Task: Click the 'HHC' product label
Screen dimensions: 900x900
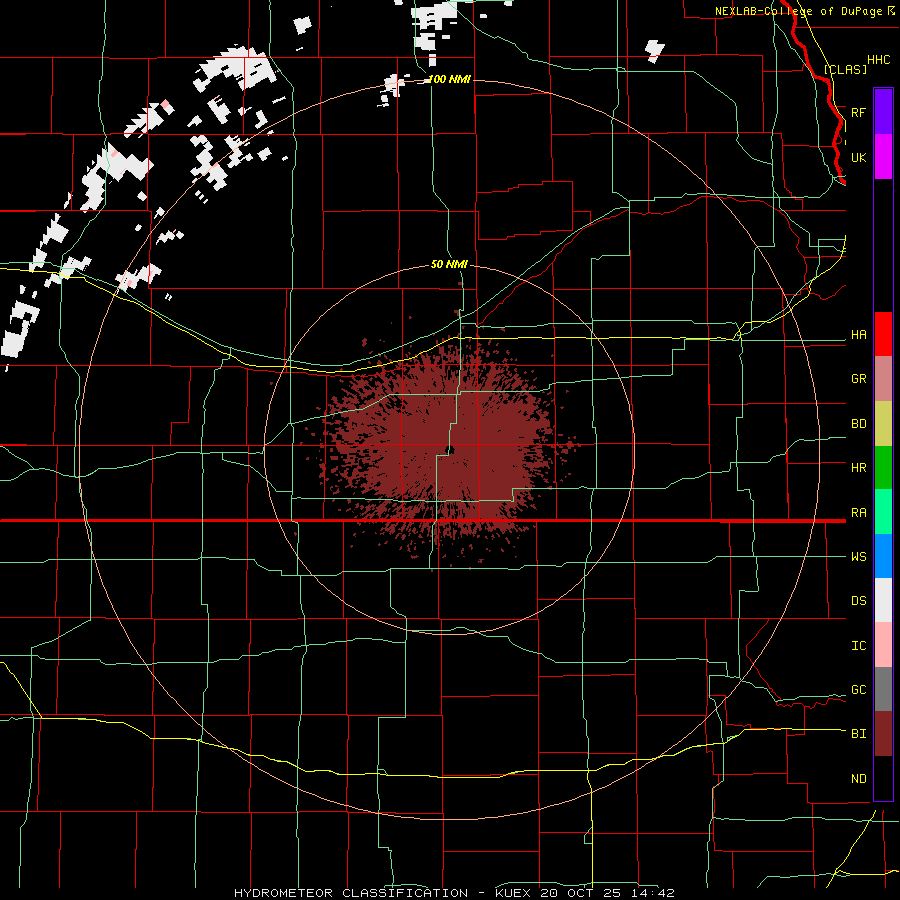Action: coord(878,60)
